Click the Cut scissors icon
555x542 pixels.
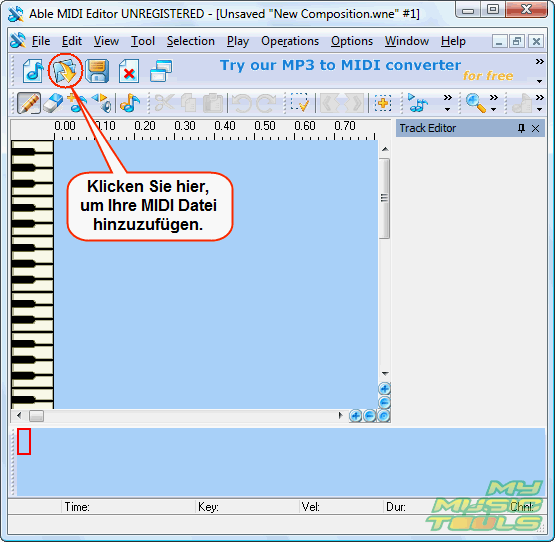165,103
